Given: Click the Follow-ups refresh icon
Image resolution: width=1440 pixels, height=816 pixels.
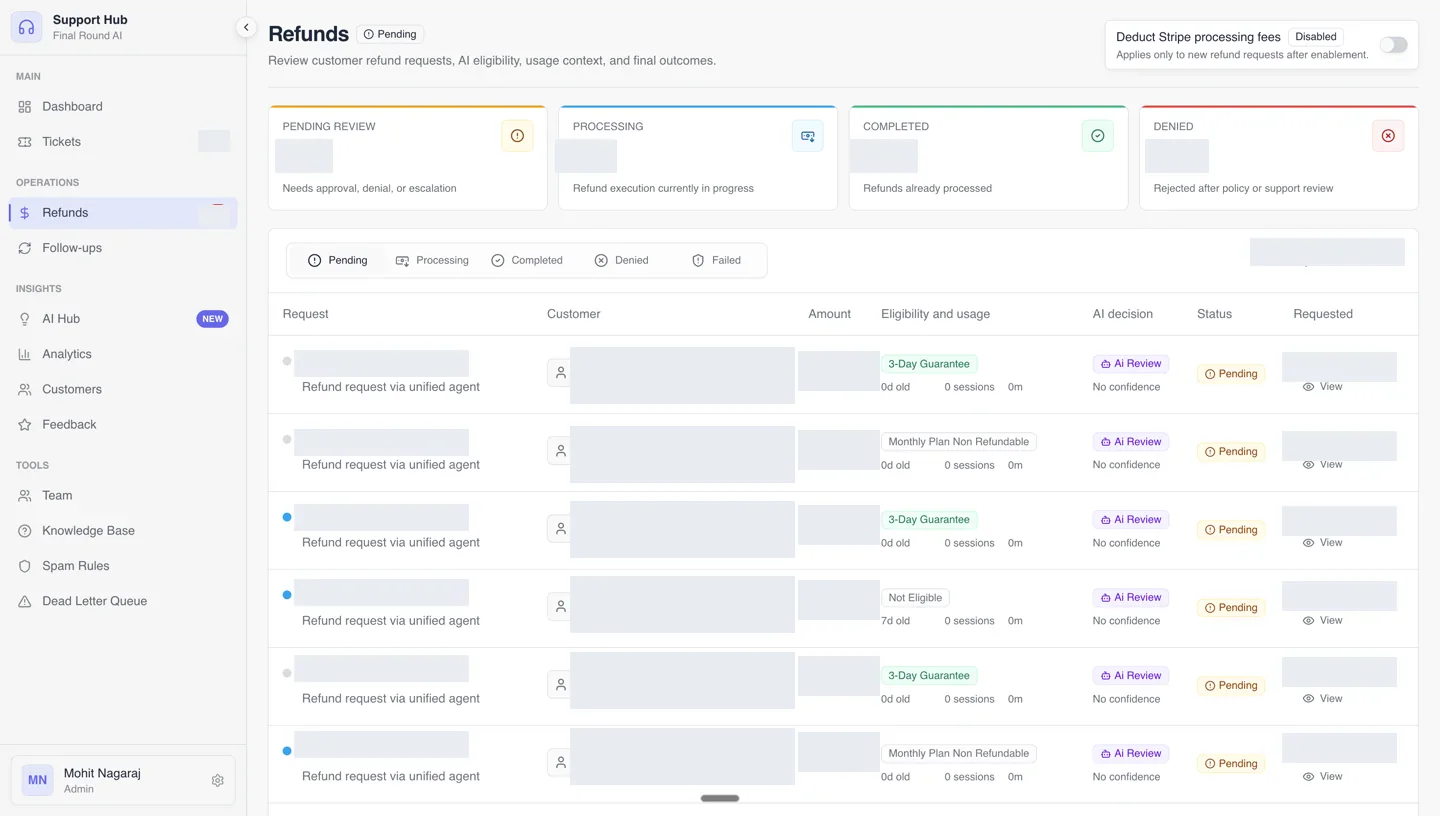Looking at the screenshot, I should 25,248.
